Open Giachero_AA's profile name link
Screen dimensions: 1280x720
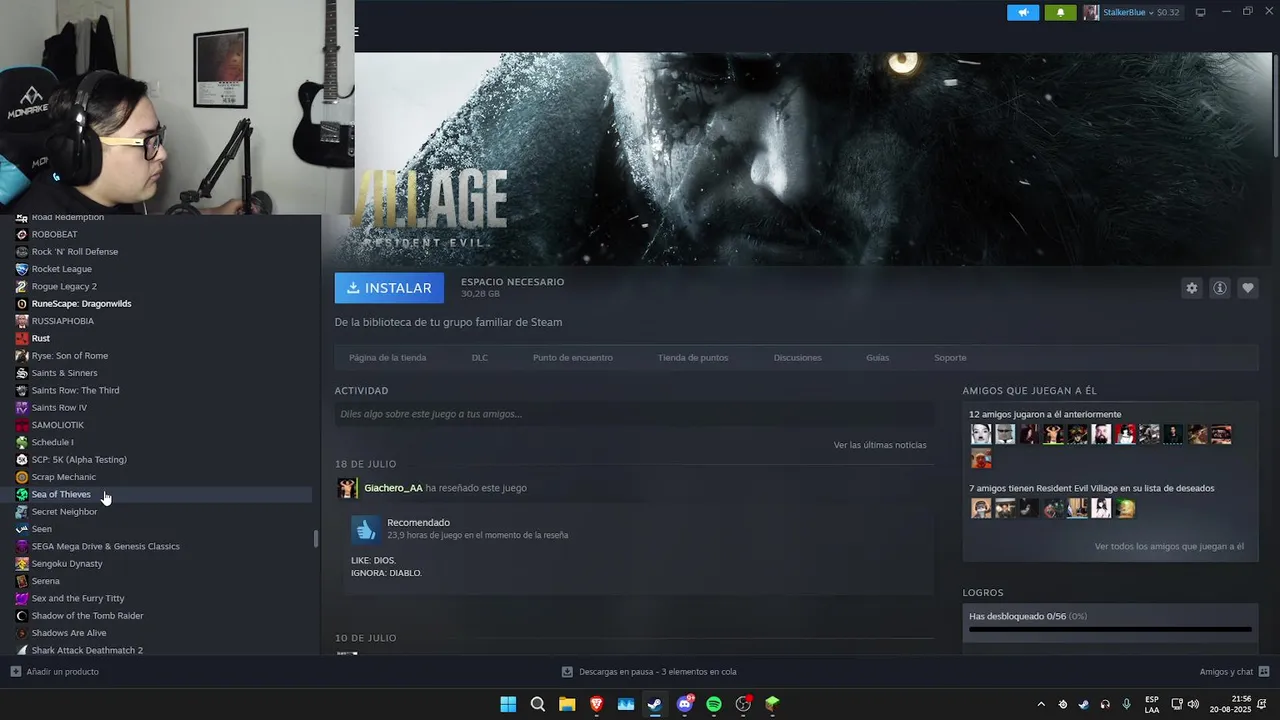pos(393,488)
